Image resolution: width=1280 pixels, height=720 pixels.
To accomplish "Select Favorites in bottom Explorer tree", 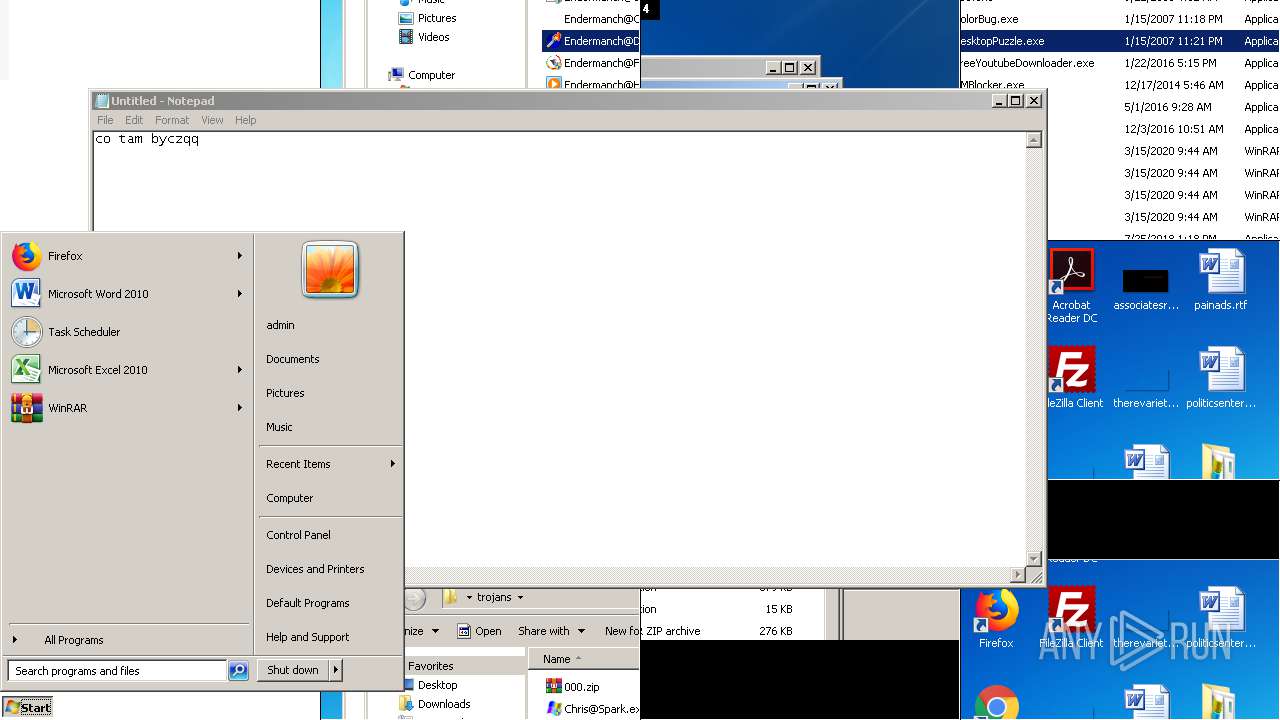I will click(x=430, y=666).
